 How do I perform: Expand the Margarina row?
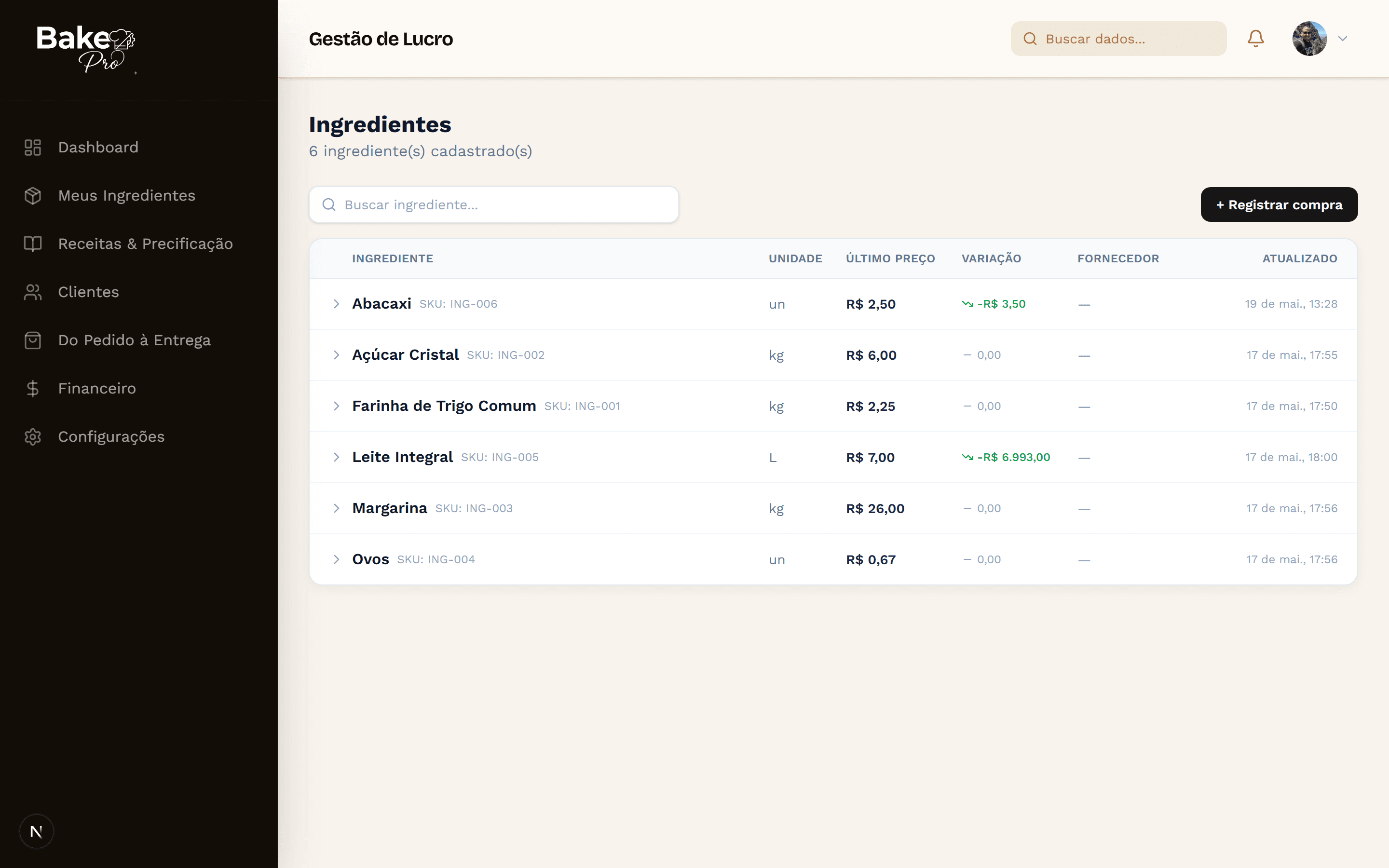click(337, 508)
